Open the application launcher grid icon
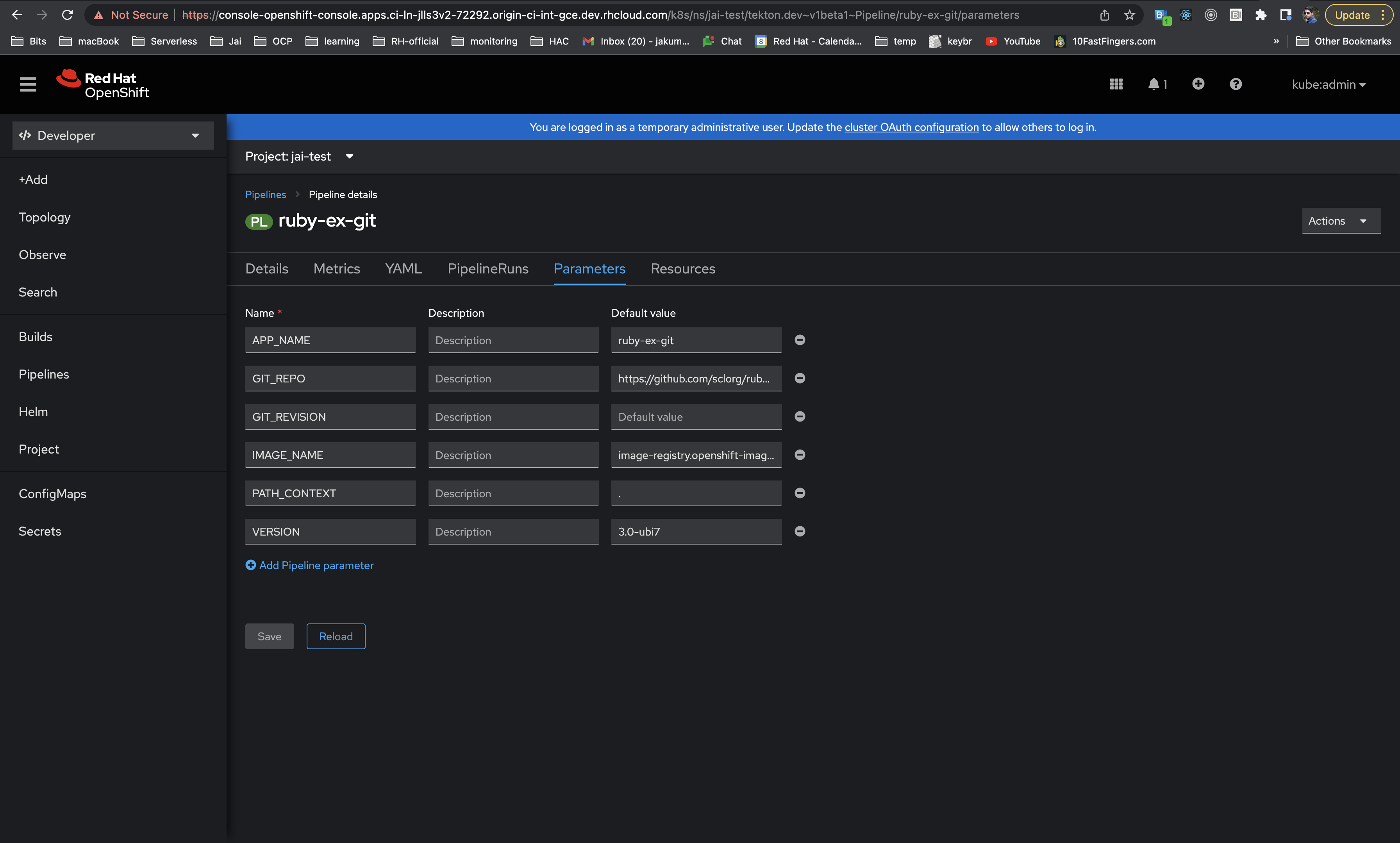 1116,84
